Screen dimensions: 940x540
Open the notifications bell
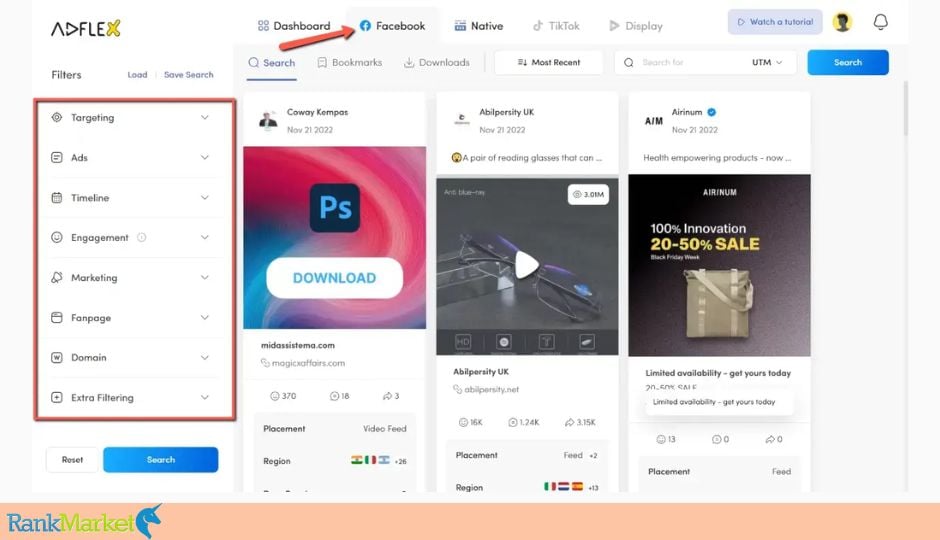pyautogui.click(x=880, y=22)
